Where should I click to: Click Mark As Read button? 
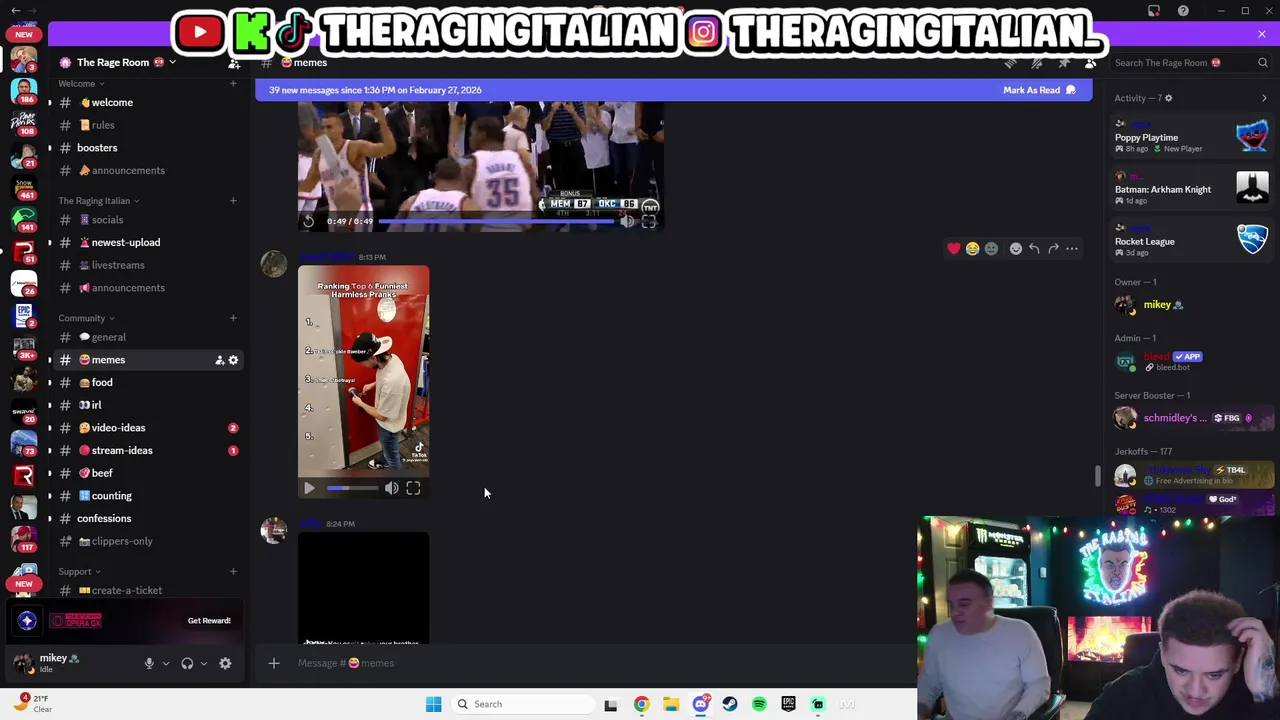coord(1039,90)
